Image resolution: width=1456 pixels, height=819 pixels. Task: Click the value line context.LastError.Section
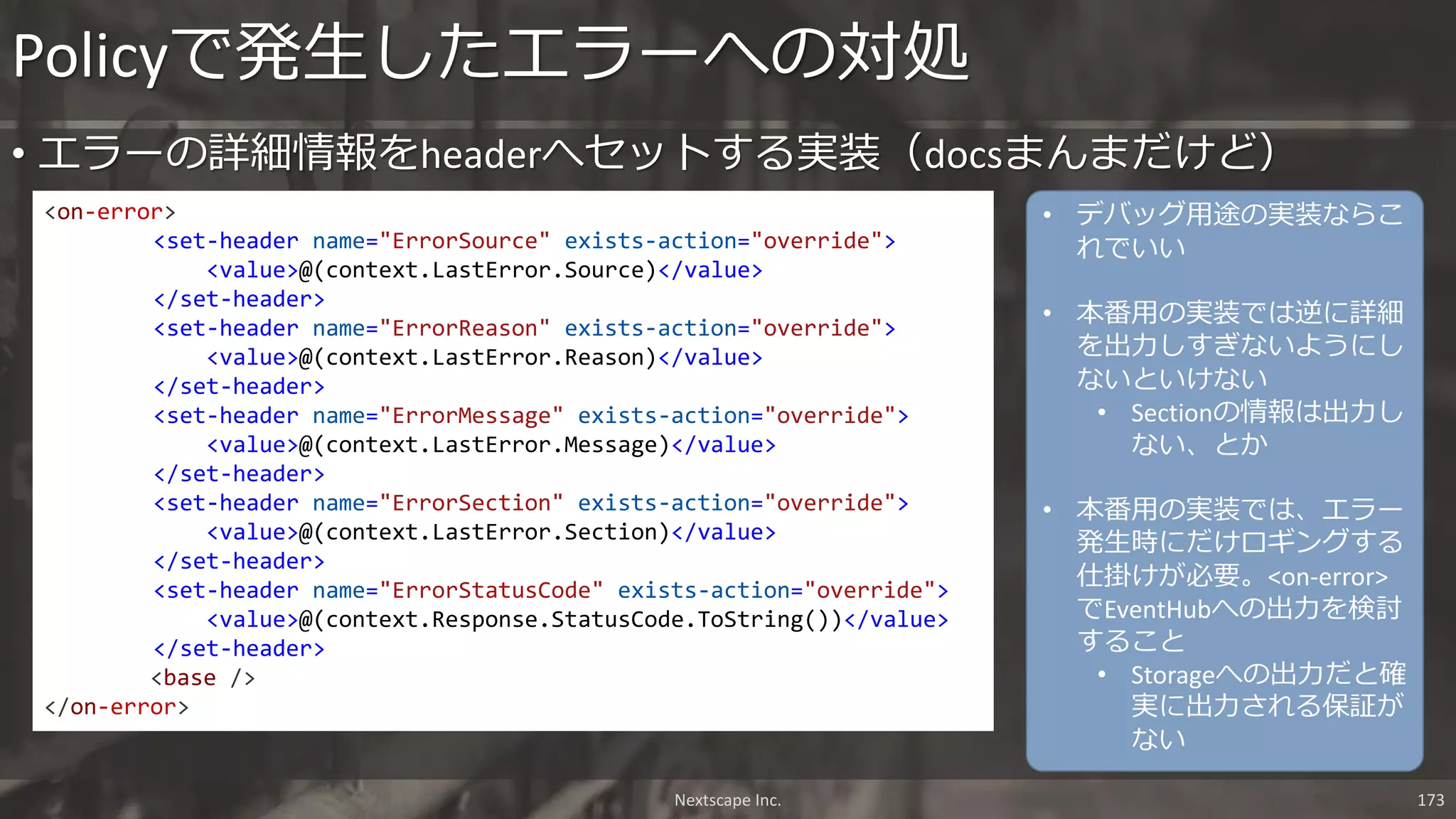click(491, 532)
